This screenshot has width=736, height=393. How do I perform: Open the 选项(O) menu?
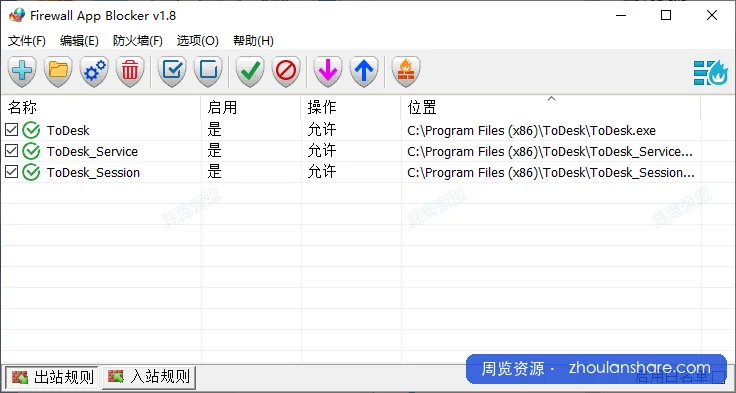coord(198,41)
